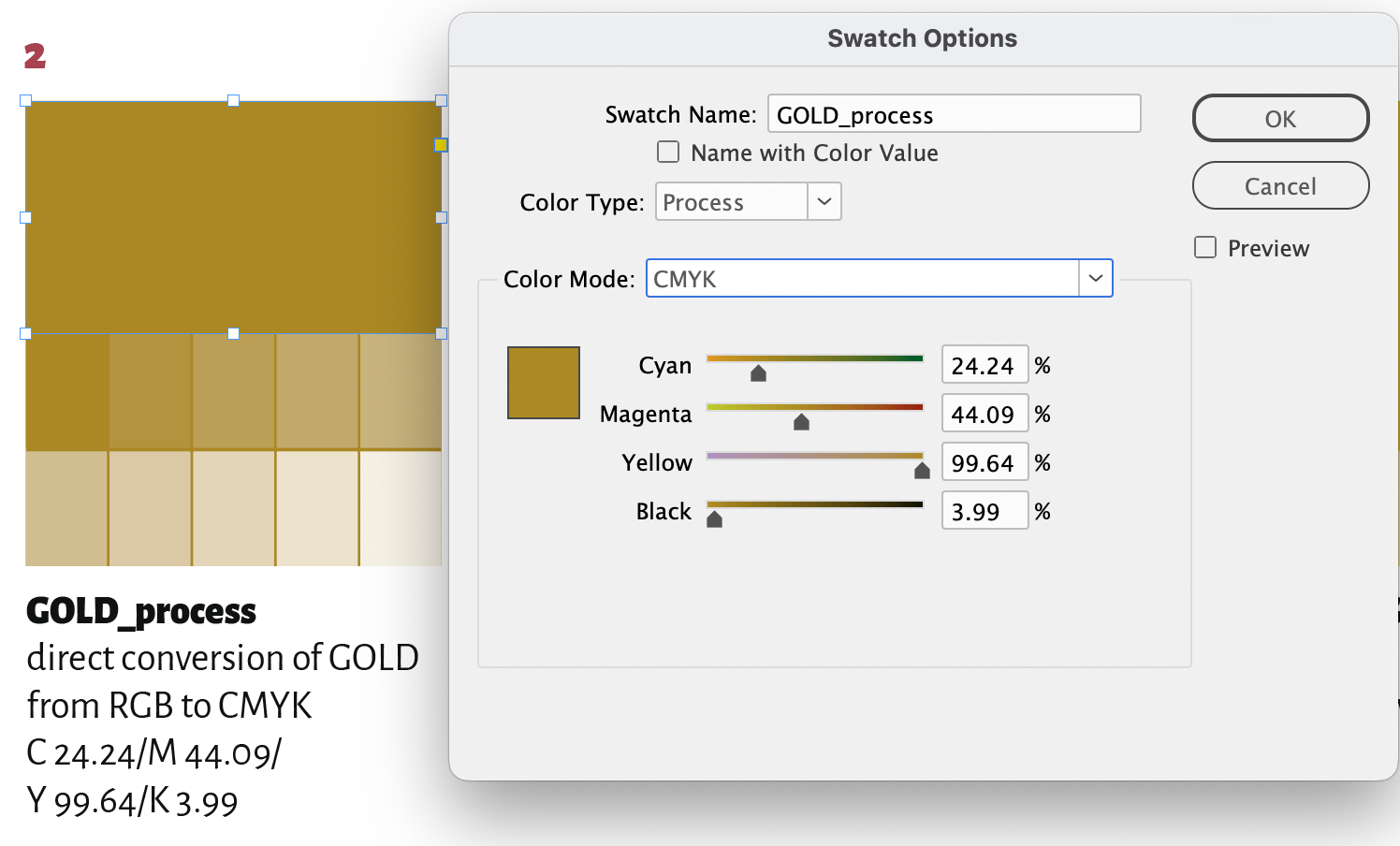
Task: Click the Cyan value field 24.24
Action: coord(984,365)
